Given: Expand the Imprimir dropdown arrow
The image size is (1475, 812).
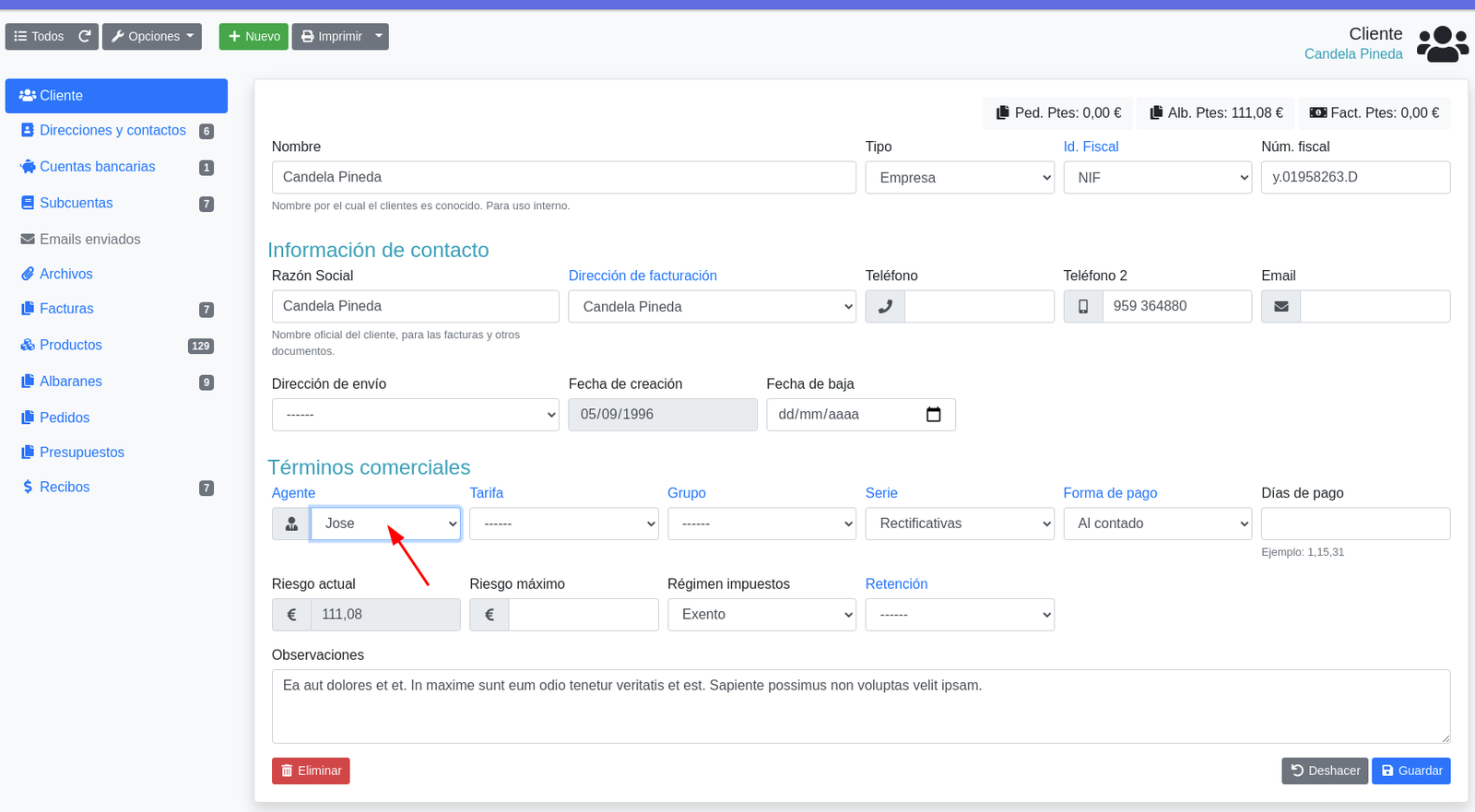Looking at the screenshot, I should tap(379, 36).
